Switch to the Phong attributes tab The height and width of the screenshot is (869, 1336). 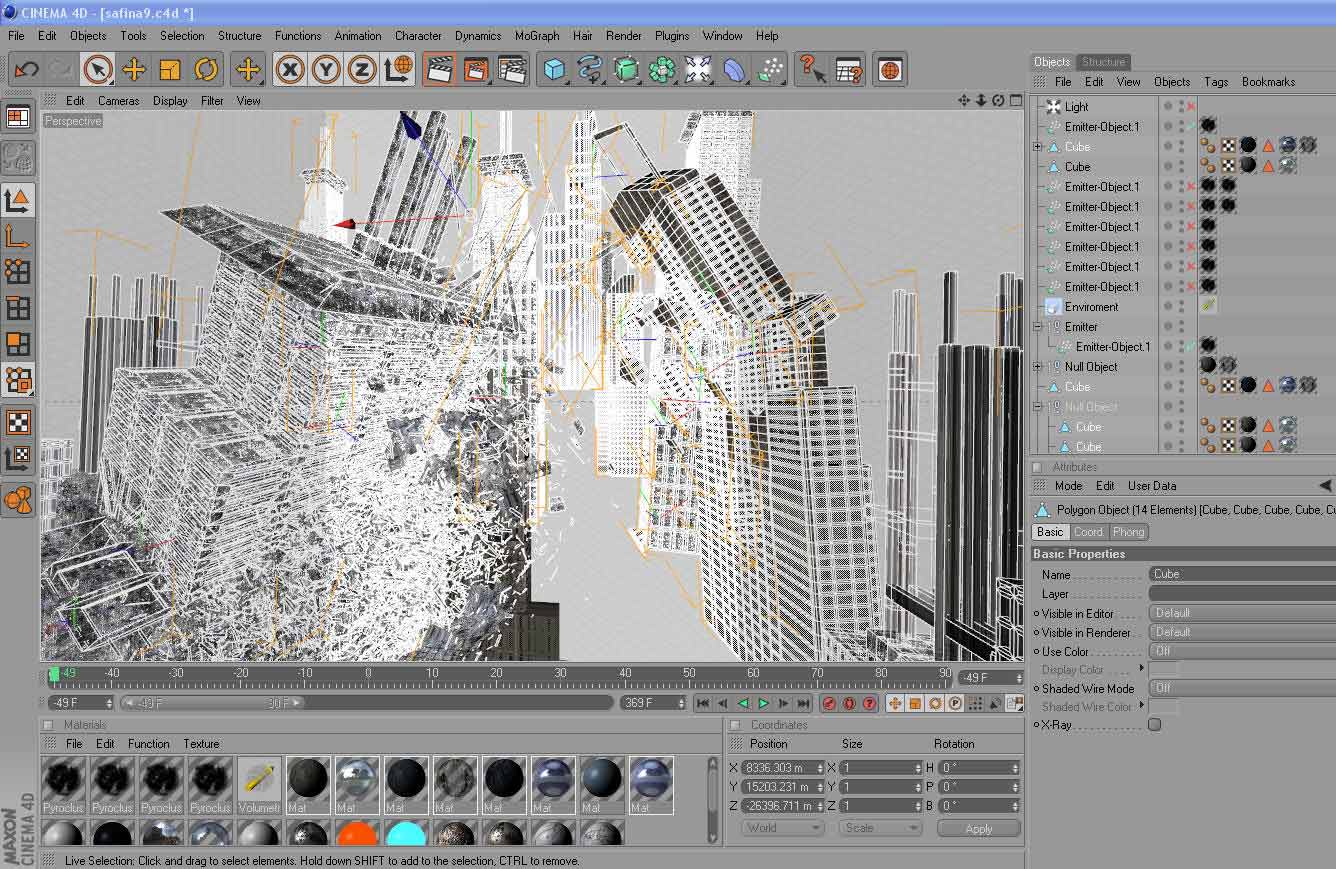(x=1128, y=532)
